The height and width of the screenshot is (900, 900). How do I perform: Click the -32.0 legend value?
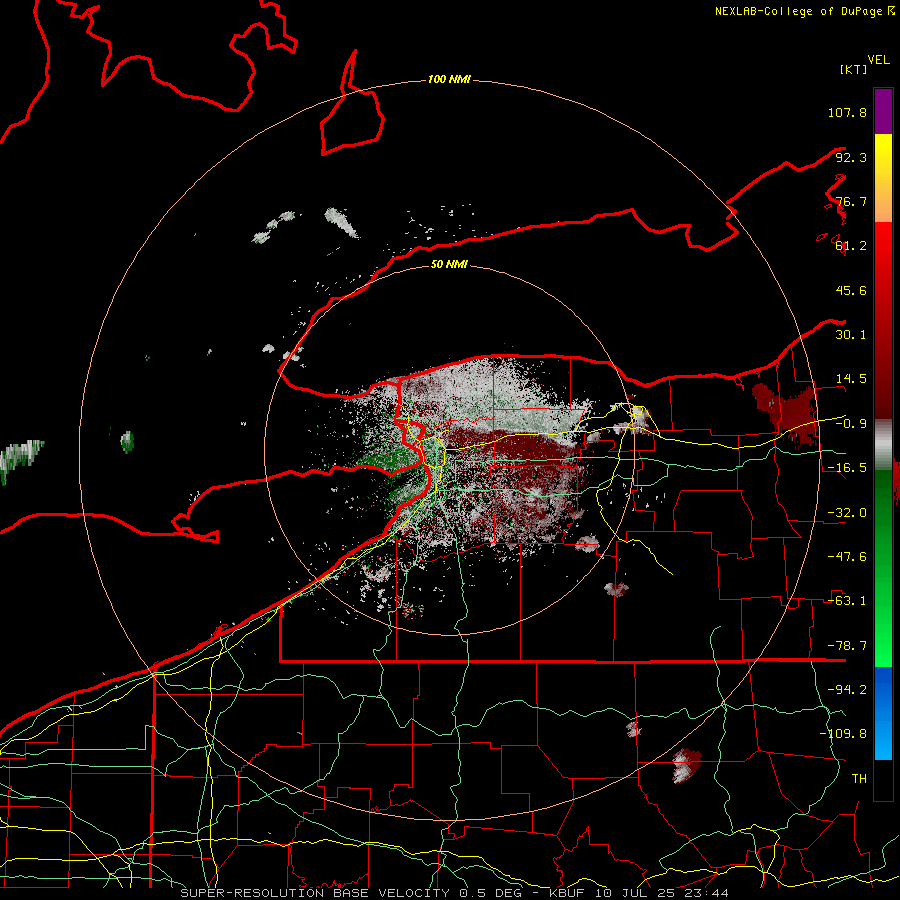click(847, 513)
